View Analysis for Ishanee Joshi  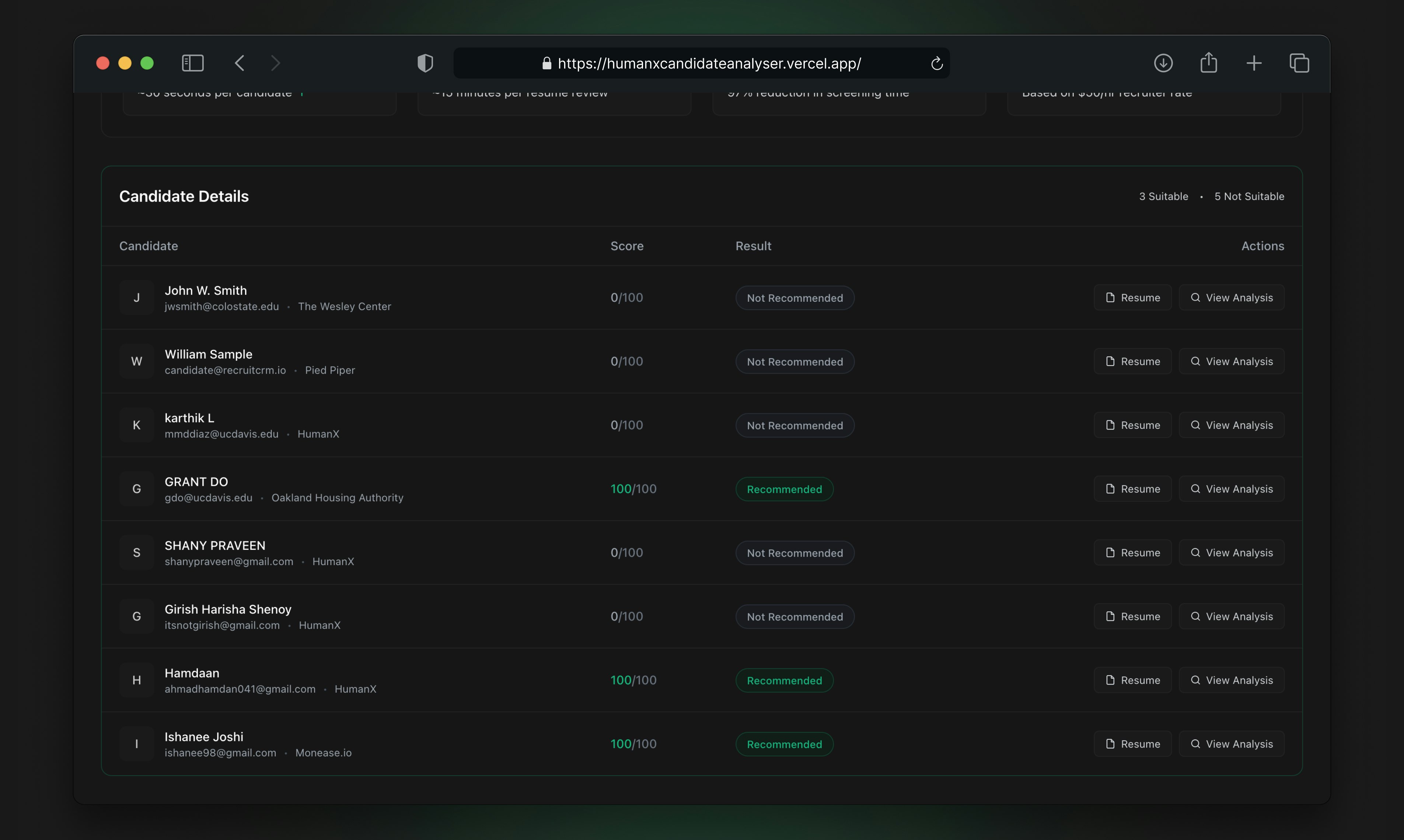click(x=1231, y=744)
